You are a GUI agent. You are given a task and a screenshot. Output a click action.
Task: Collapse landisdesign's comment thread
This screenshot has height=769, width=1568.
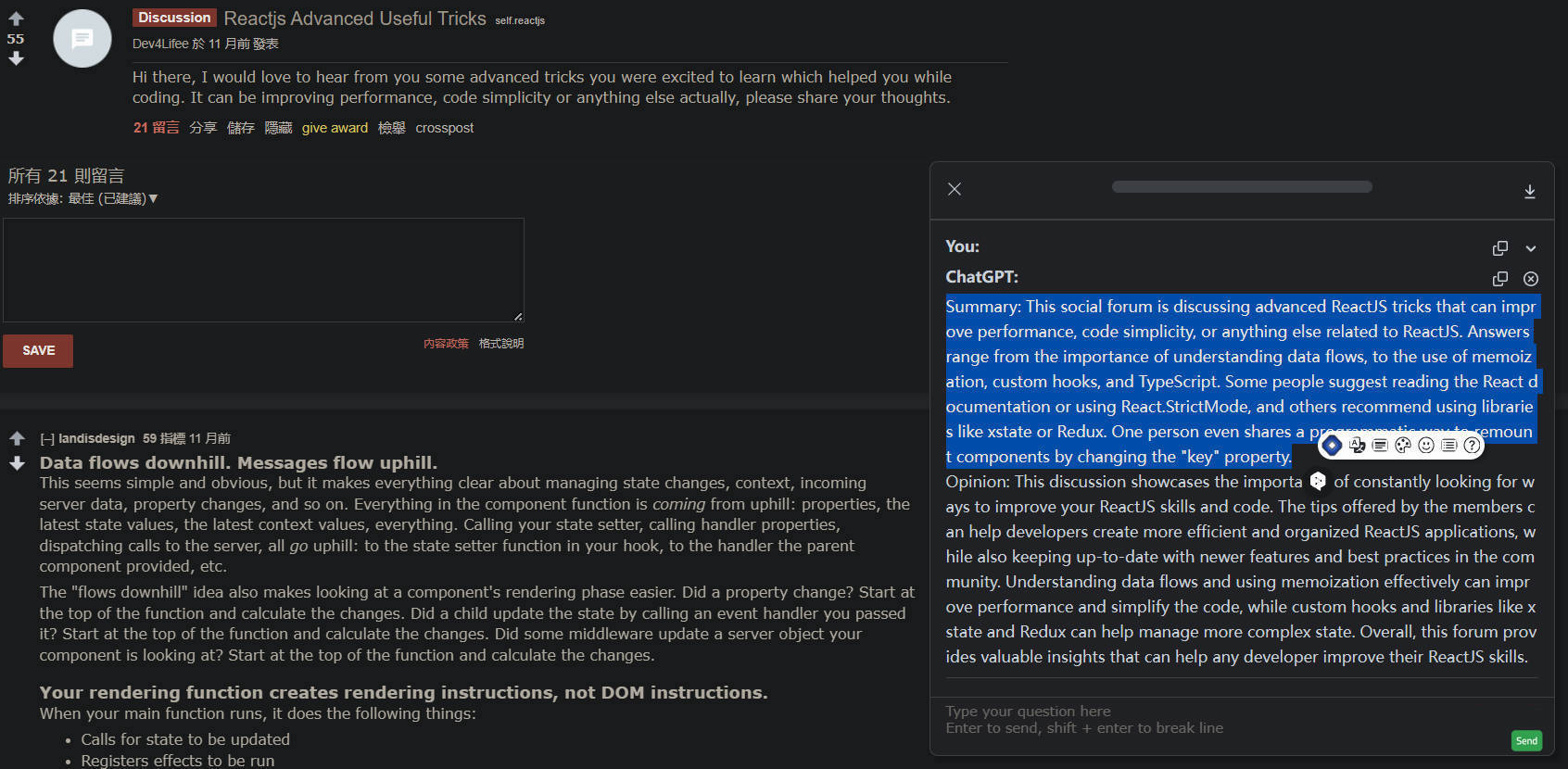[x=48, y=437]
